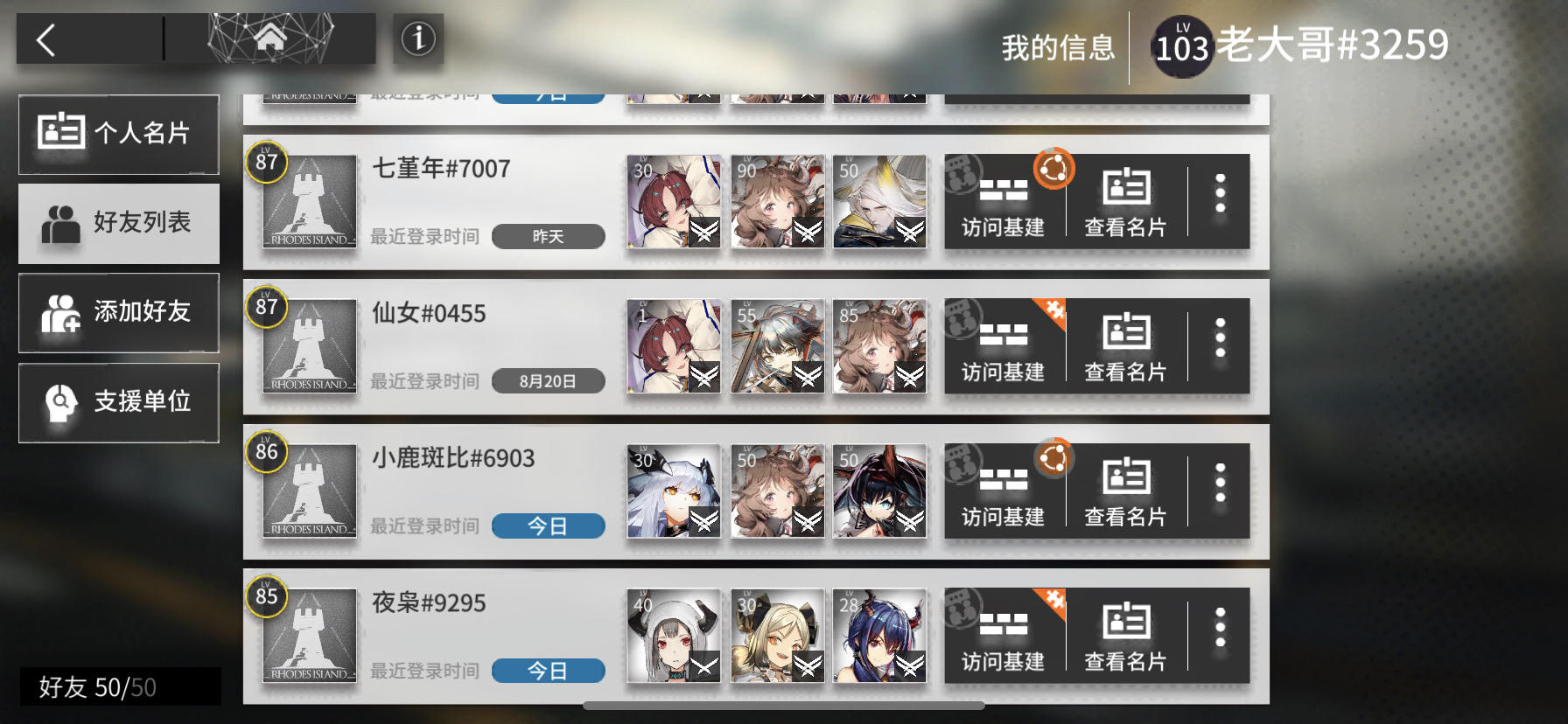Select level 90 support operator of 七堇年
This screenshot has height=724, width=1568.
click(777, 202)
